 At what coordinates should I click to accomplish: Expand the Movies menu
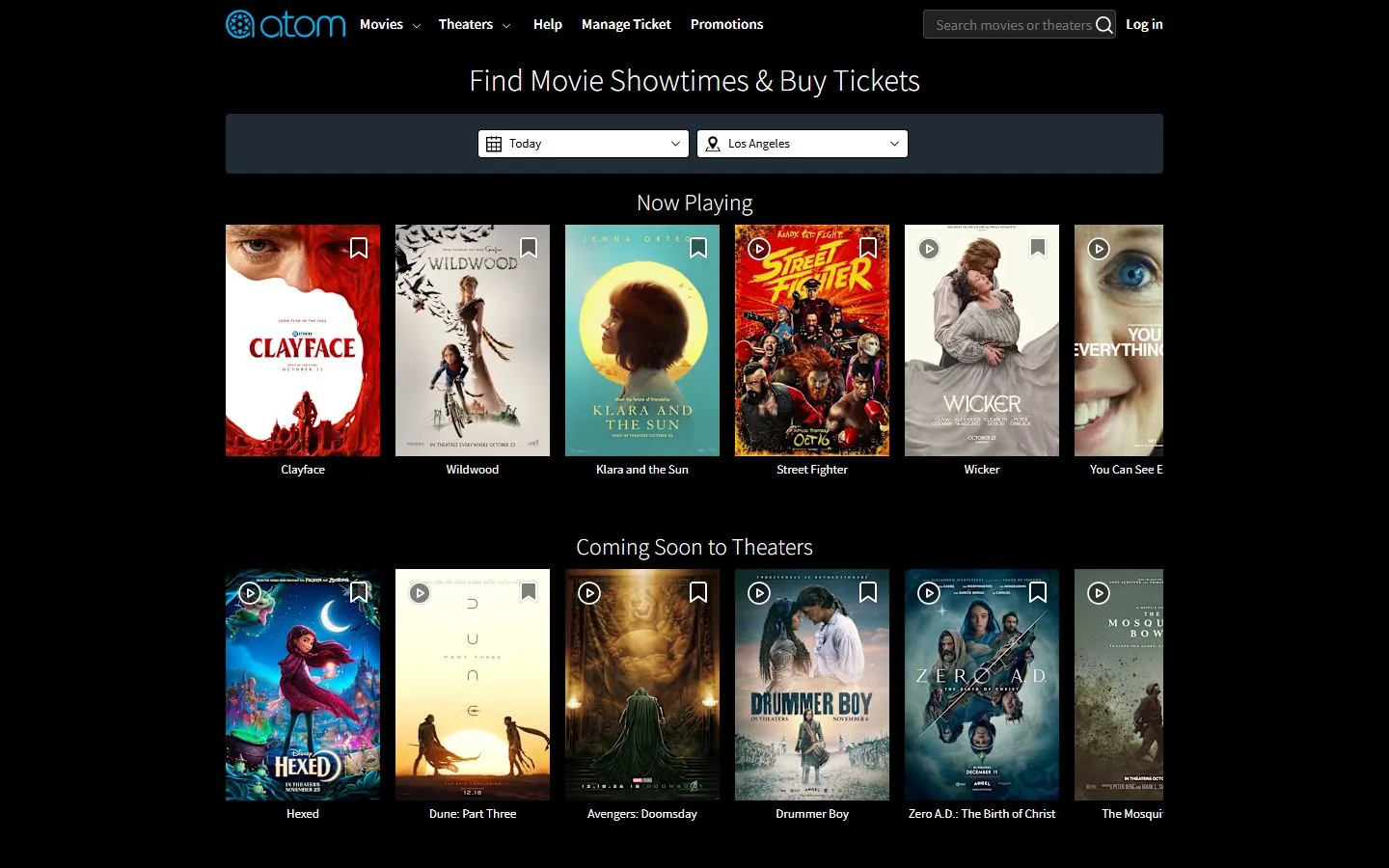pyautogui.click(x=390, y=24)
